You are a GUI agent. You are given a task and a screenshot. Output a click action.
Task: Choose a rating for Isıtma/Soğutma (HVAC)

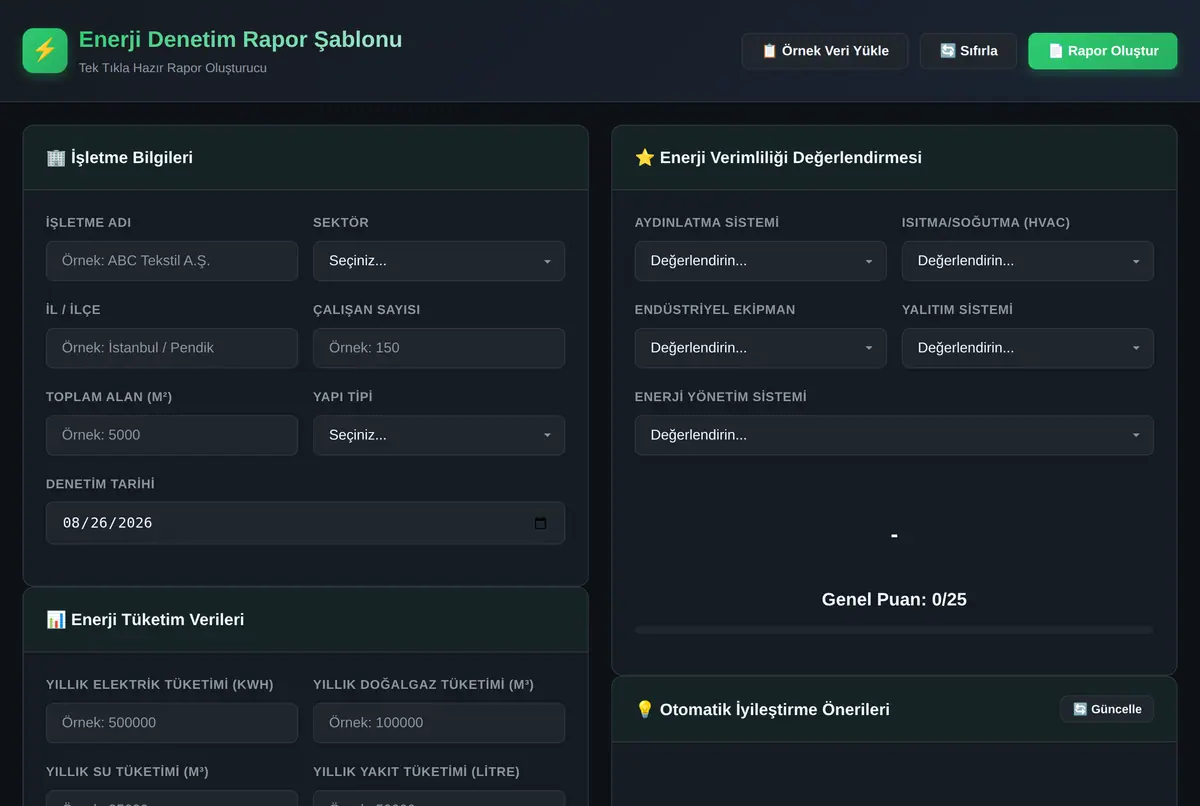[x=1028, y=261]
